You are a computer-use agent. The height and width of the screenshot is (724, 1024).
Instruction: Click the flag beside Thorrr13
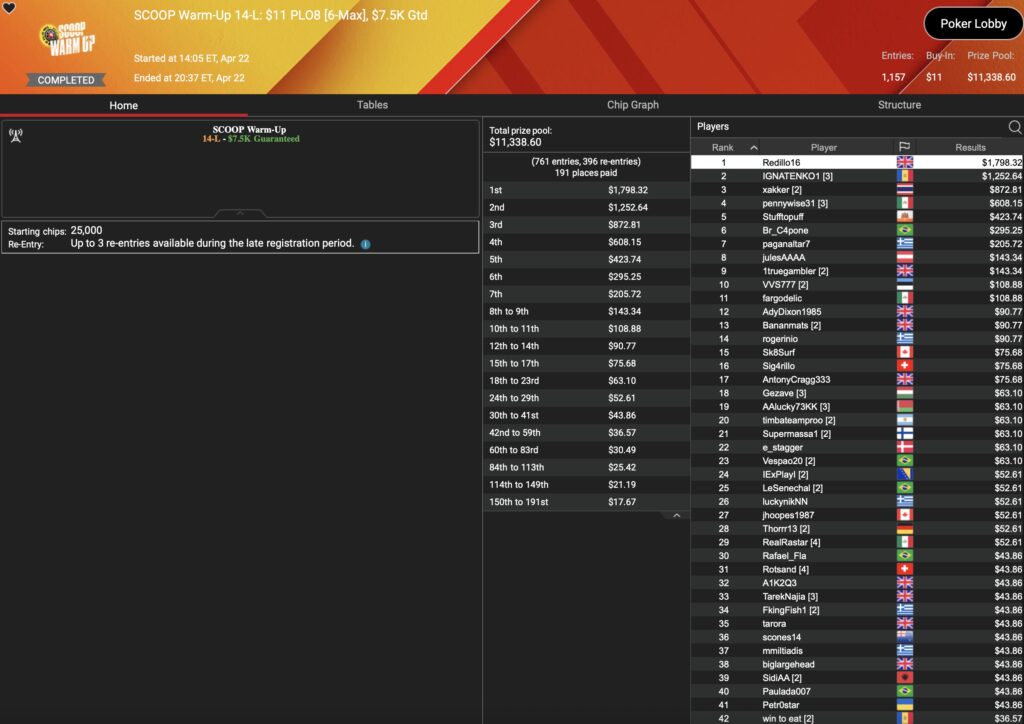pos(904,529)
